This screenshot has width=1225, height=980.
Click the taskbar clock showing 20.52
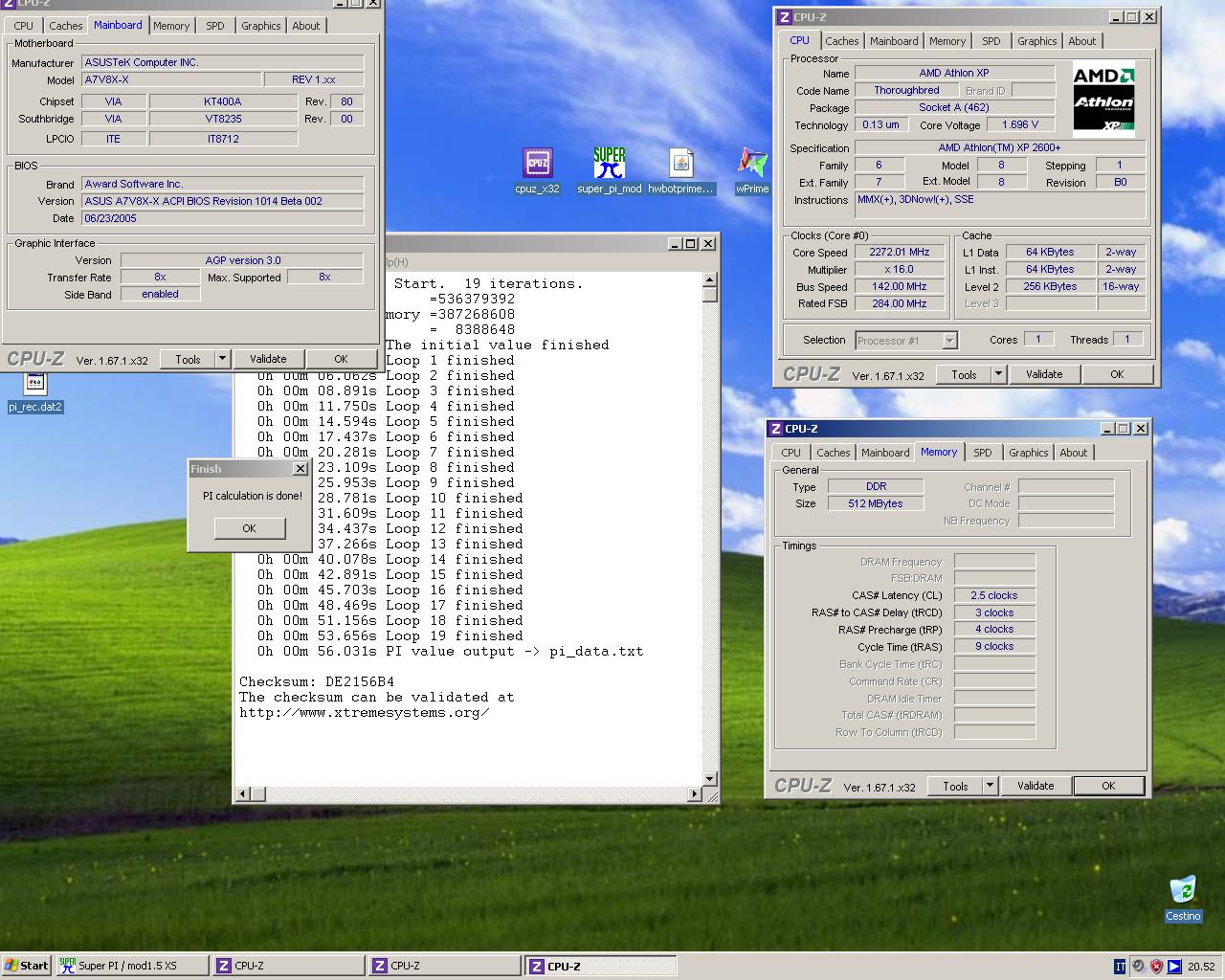click(x=1201, y=967)
